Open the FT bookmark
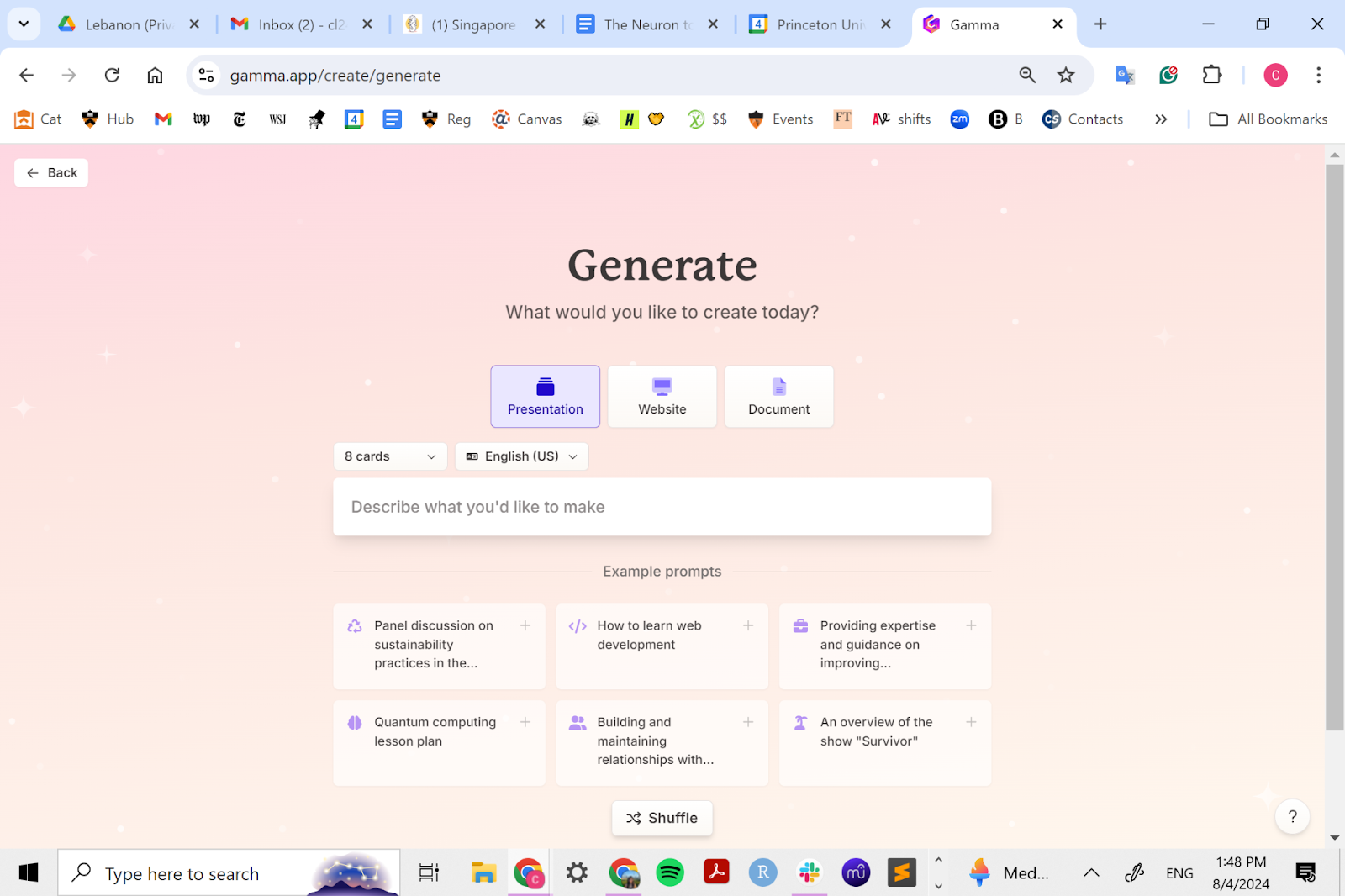The image size is (1345, 896). point(843,119)
